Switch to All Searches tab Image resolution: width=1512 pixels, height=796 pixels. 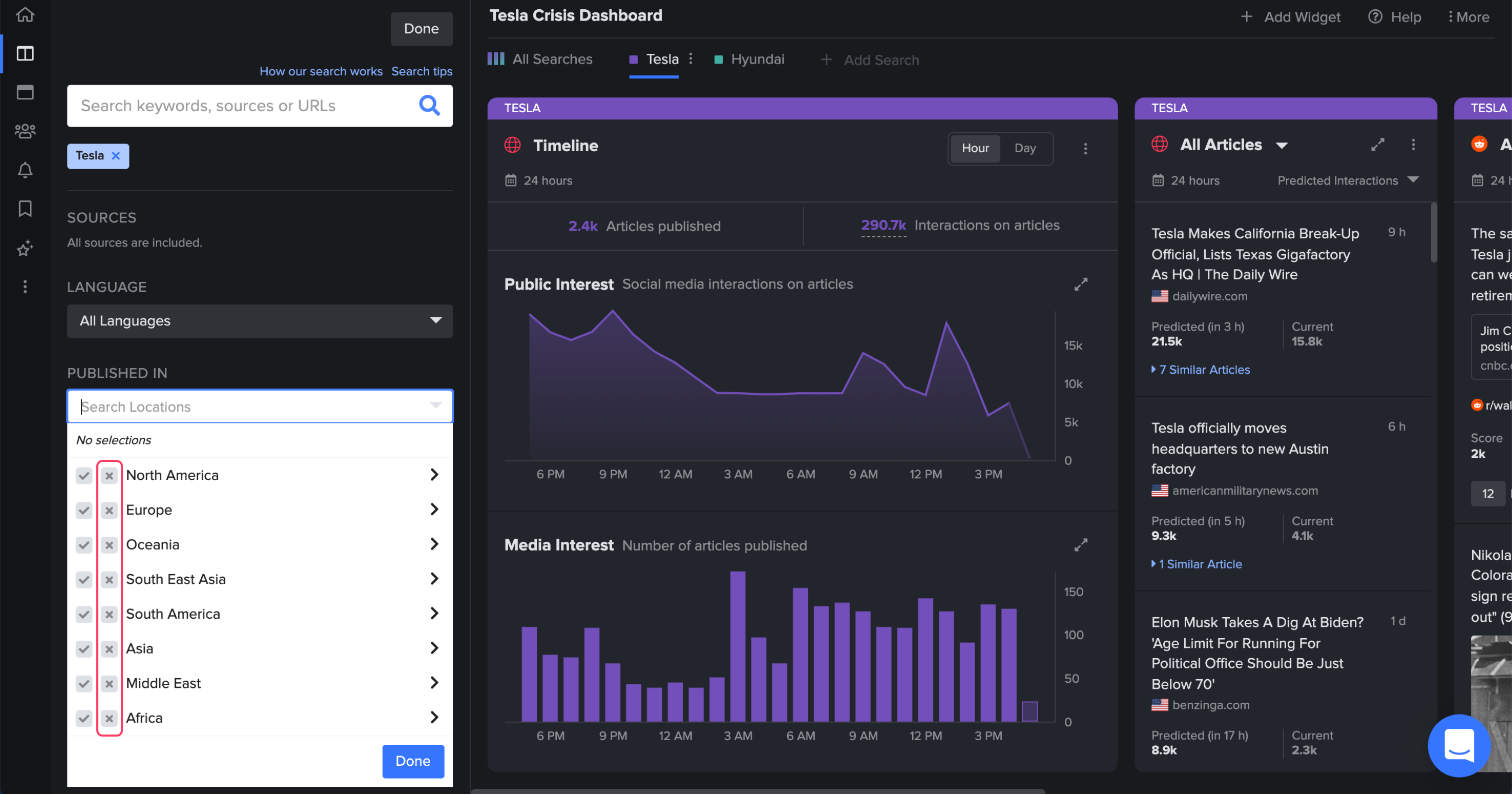click(x=540, y=59)
